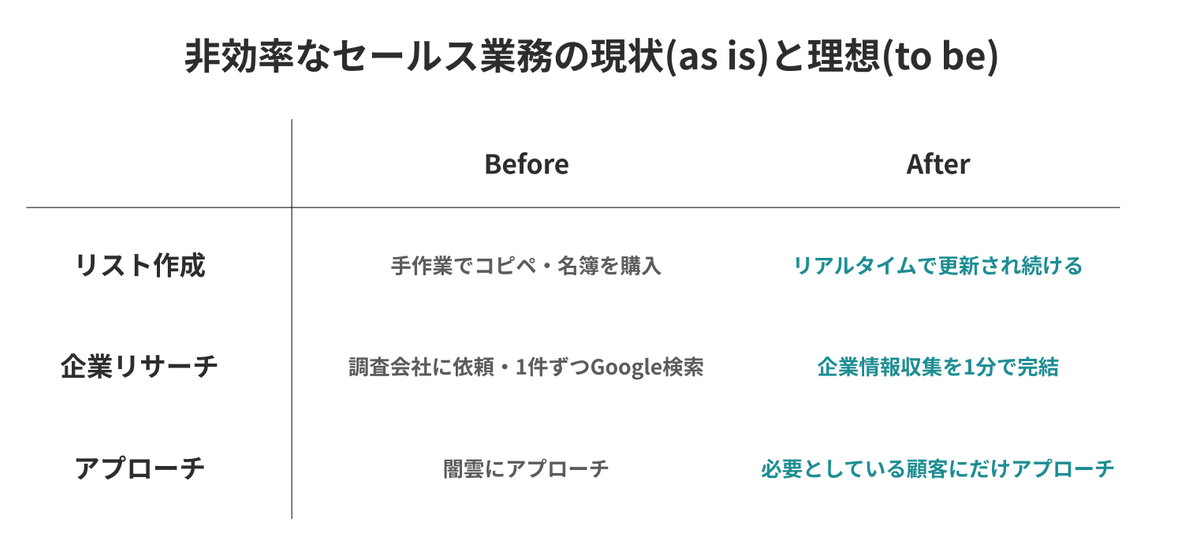Select the アプローチ row label
Screen dimensions: 1200x552
point(140,468)
